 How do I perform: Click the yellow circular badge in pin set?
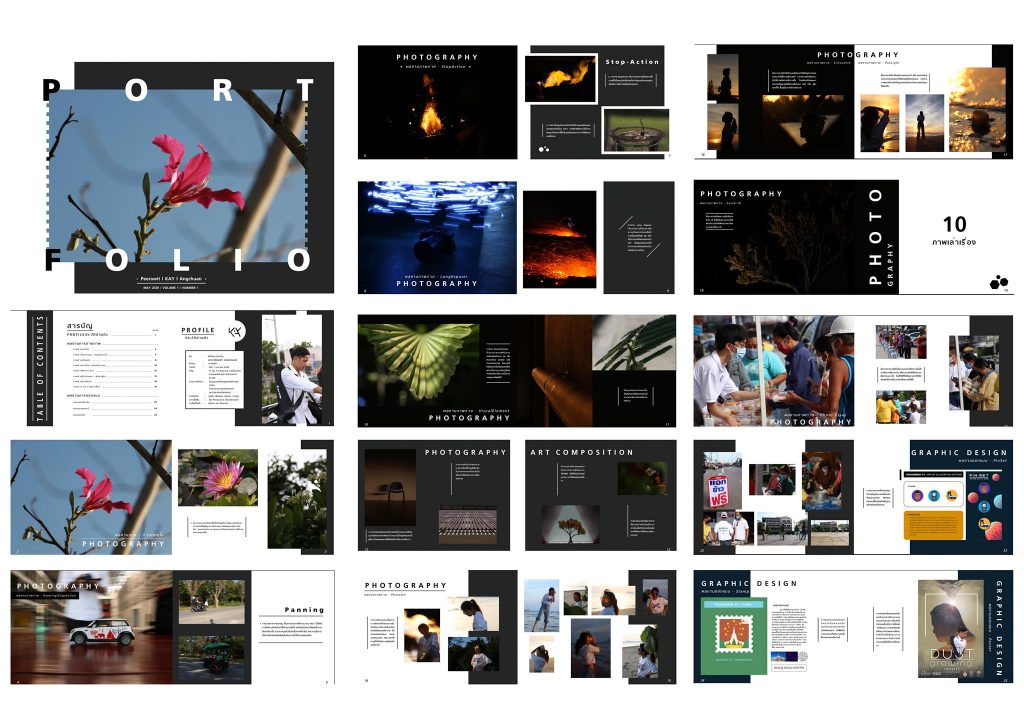pyautogui.click(x=952, y=493)
